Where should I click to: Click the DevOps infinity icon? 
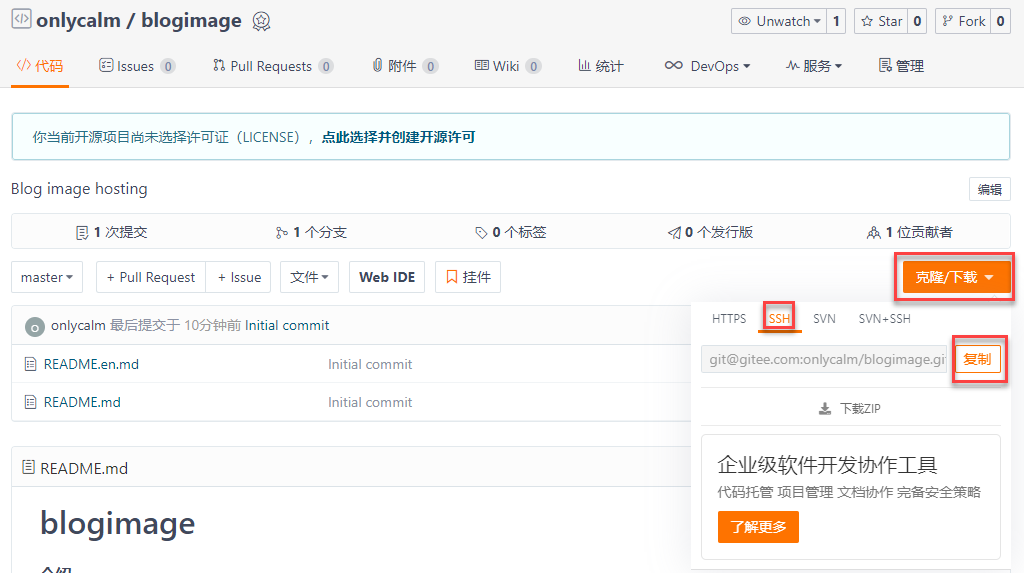click(x=674, y=65)
